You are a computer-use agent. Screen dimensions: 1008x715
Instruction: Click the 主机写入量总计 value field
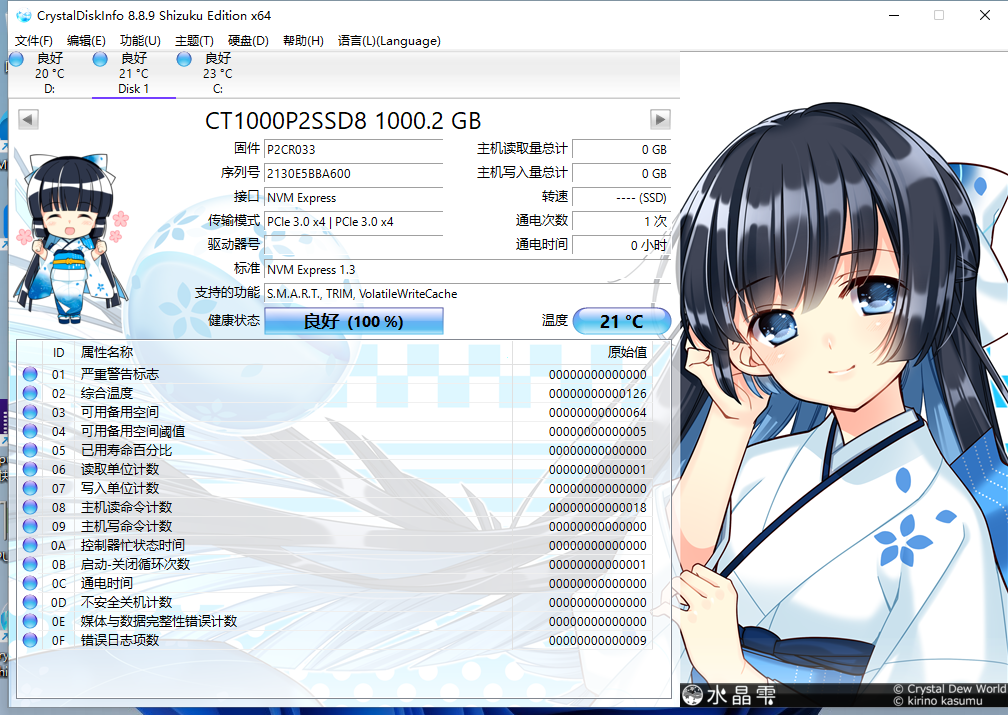pyautogui.click(x=622, y=174)
